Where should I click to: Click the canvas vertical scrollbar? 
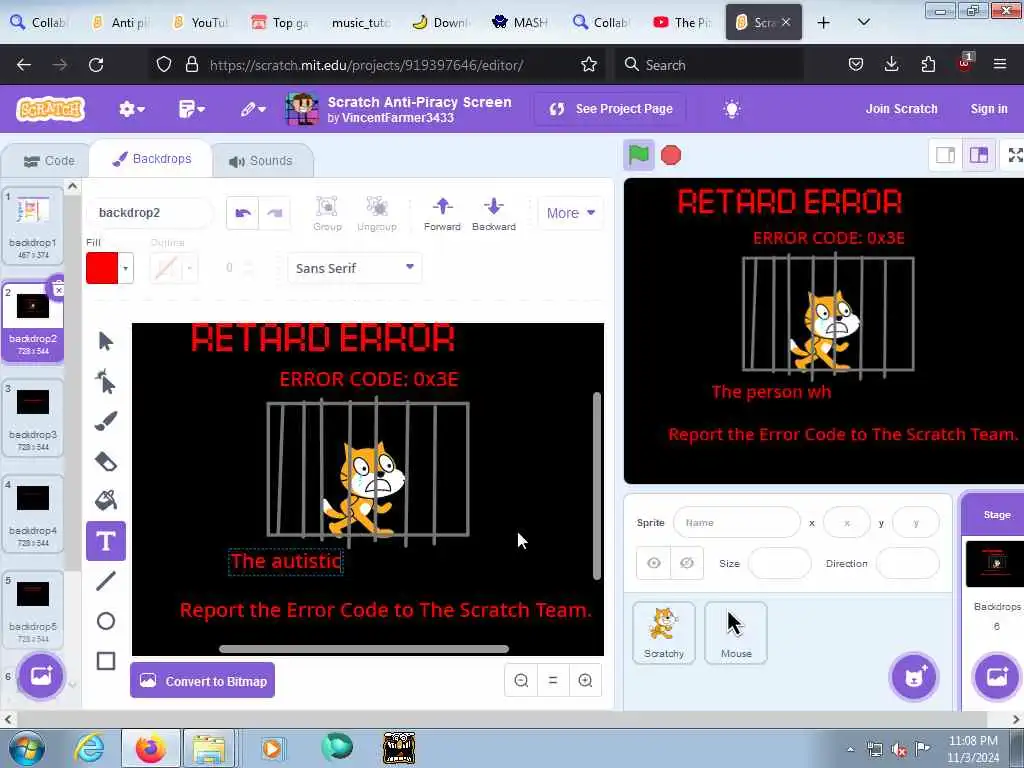pyautogui.click(x=596, y=486)
